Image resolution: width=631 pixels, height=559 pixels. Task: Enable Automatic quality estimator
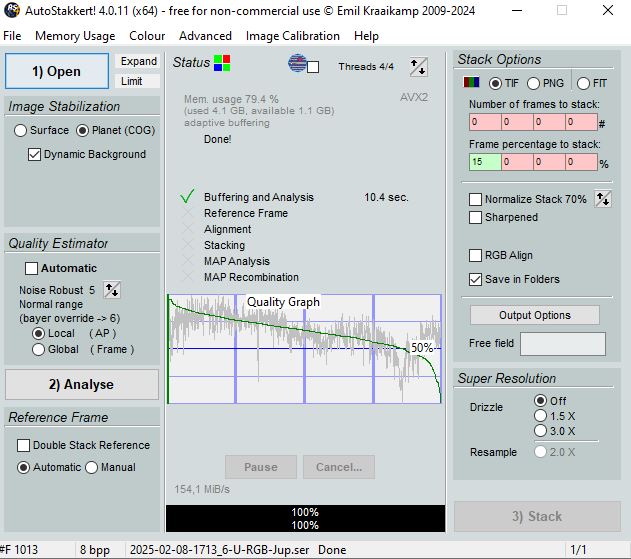click(x=61, y=268)
